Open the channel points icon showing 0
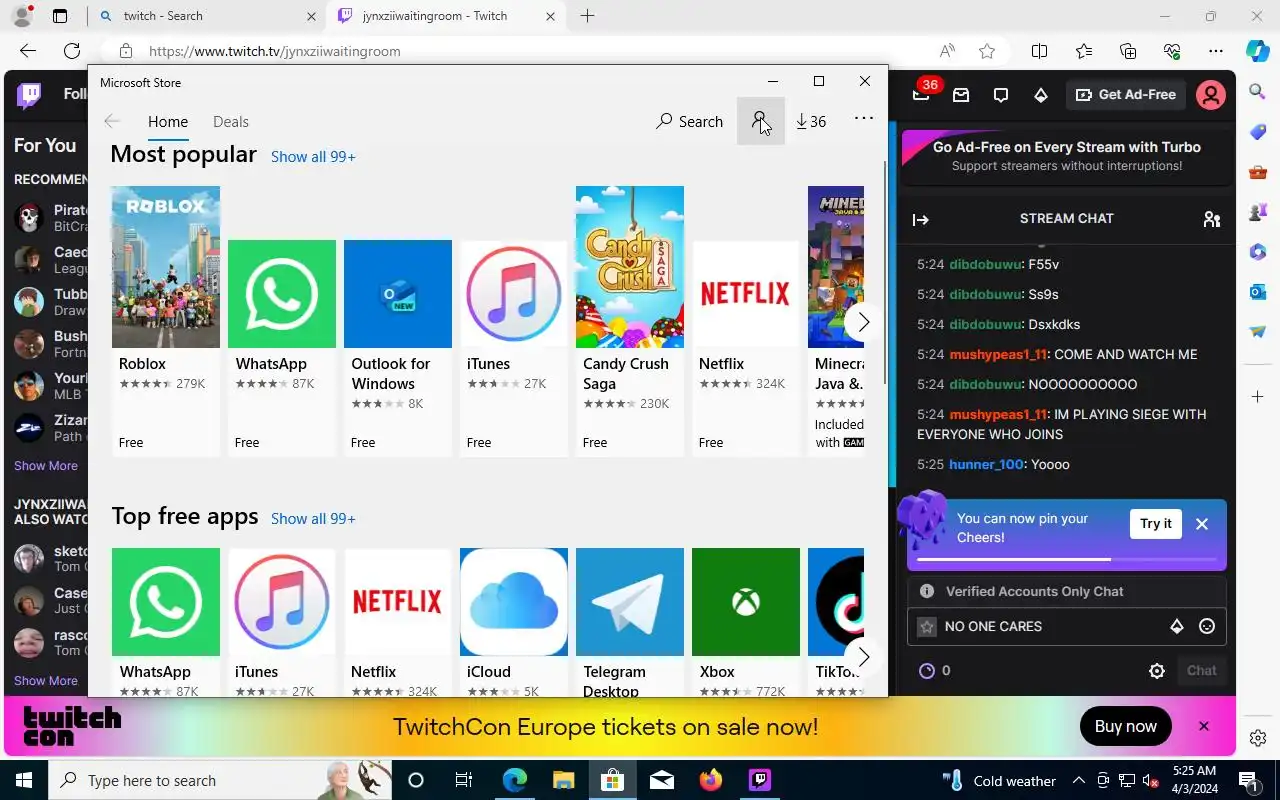The image size is (1280, 800). click(x=934, y=671)
